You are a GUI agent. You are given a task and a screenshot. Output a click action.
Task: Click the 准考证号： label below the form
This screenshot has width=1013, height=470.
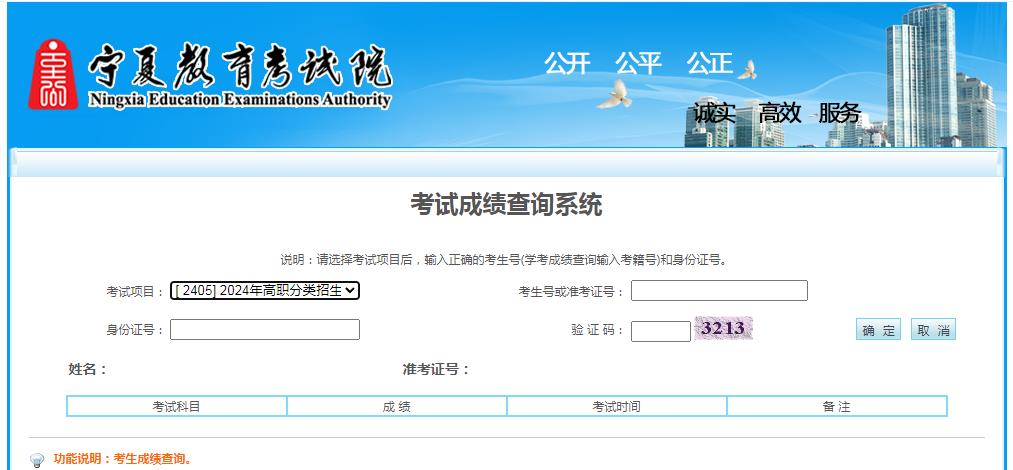(x=436, y=369)
